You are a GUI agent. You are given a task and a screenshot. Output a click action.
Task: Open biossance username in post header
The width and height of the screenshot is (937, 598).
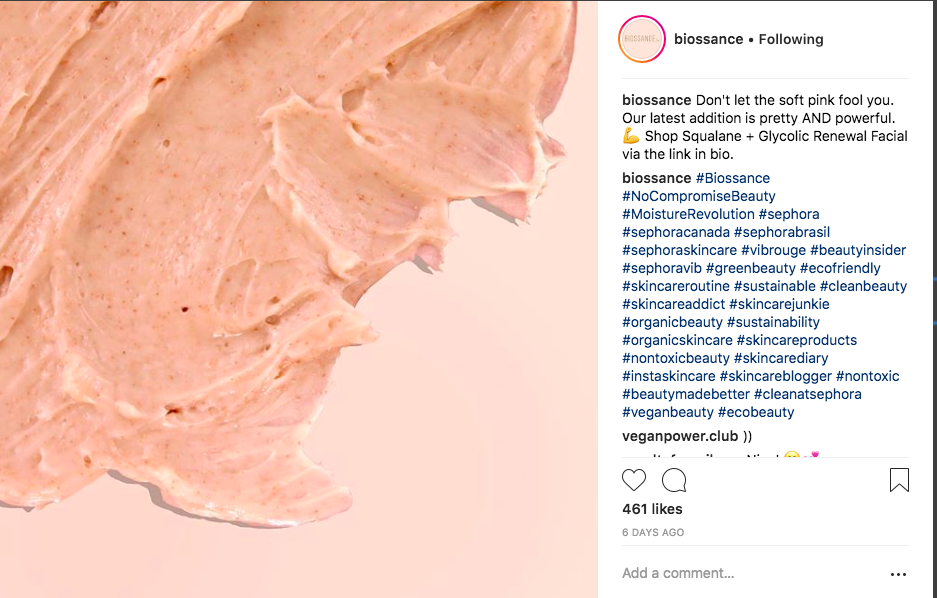708,40
